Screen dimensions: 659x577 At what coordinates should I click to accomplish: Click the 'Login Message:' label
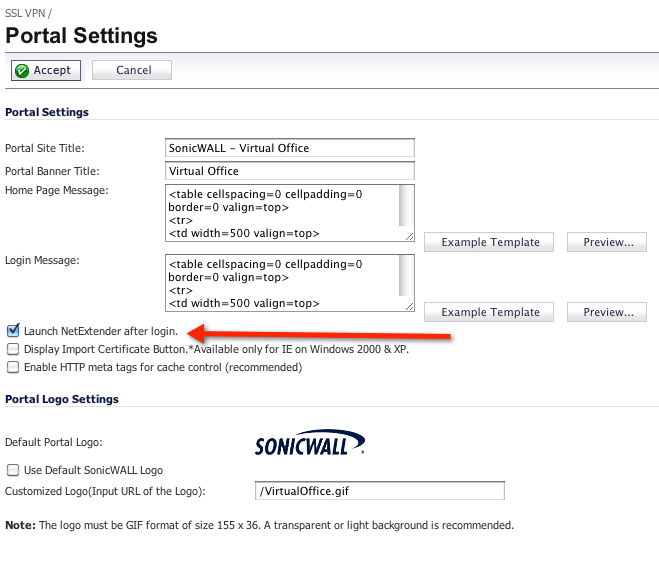click(x=42, y=260)
